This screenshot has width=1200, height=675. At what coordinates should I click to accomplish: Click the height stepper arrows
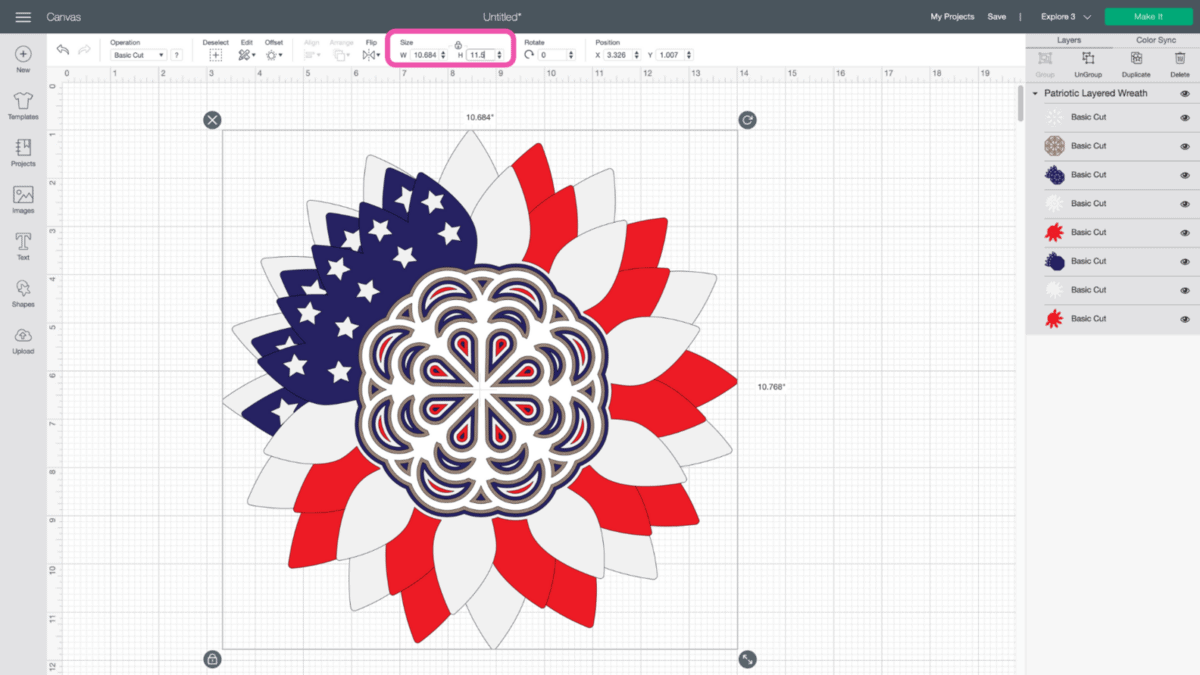[499, 55]
